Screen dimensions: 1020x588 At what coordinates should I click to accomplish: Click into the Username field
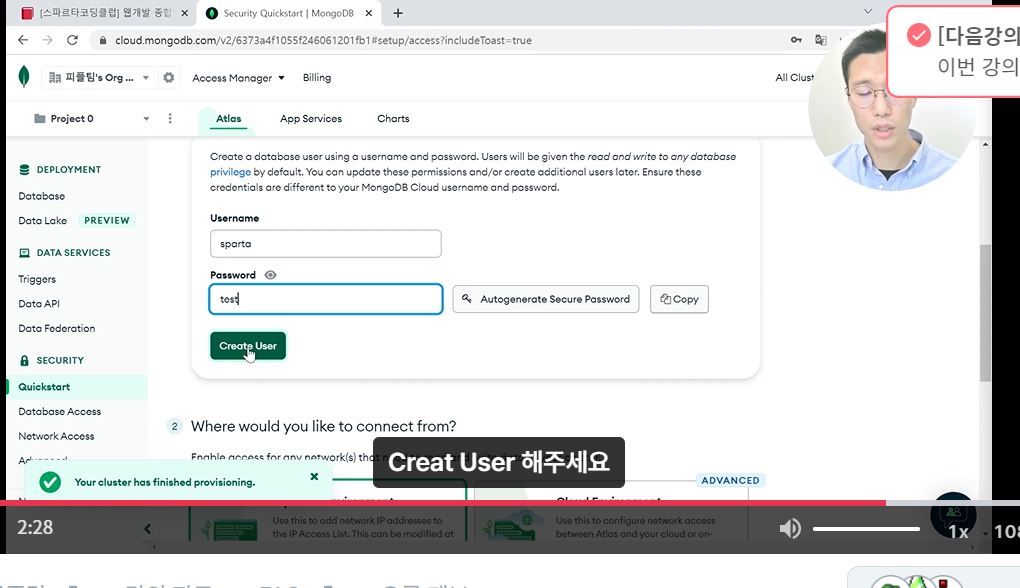326,244
